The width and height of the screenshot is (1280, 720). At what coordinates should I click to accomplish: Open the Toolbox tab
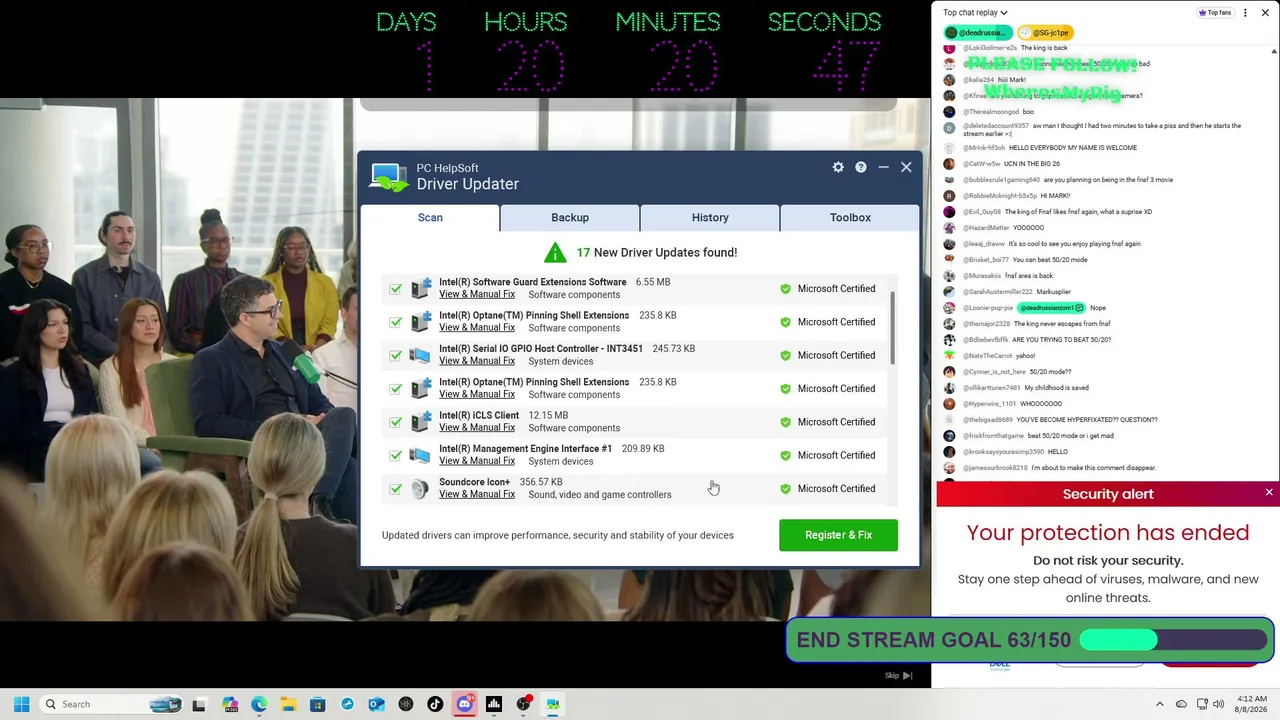(850, 217)
